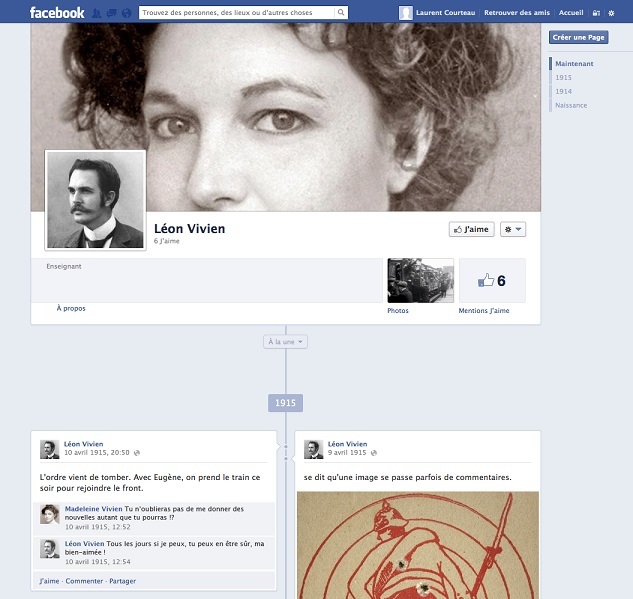
Task: Click Commenter under the 10 avril post
Action: click(x=84, y=581)
